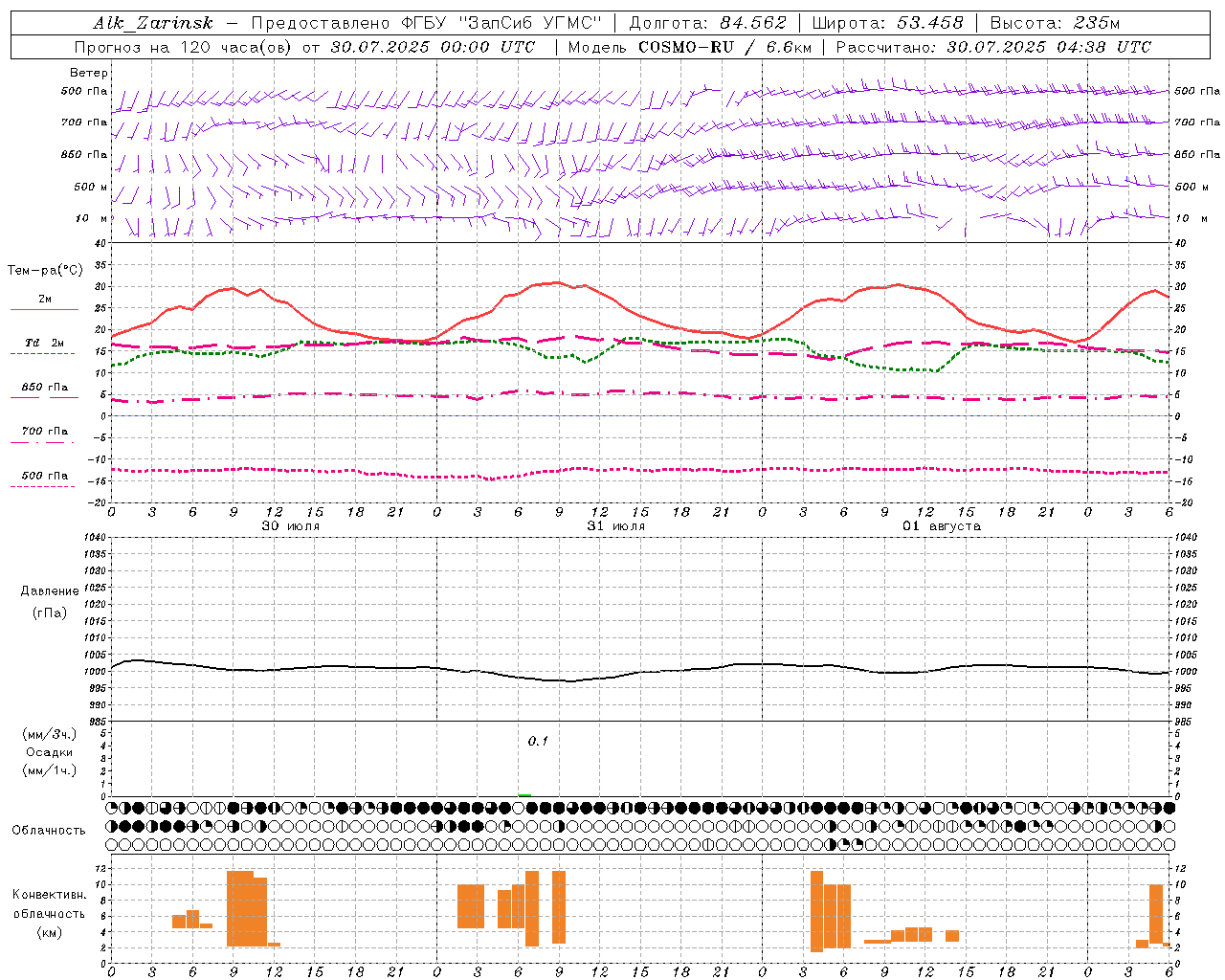
Task: Click the 'Осадки' precipitation label
Action: coord(50,752)
